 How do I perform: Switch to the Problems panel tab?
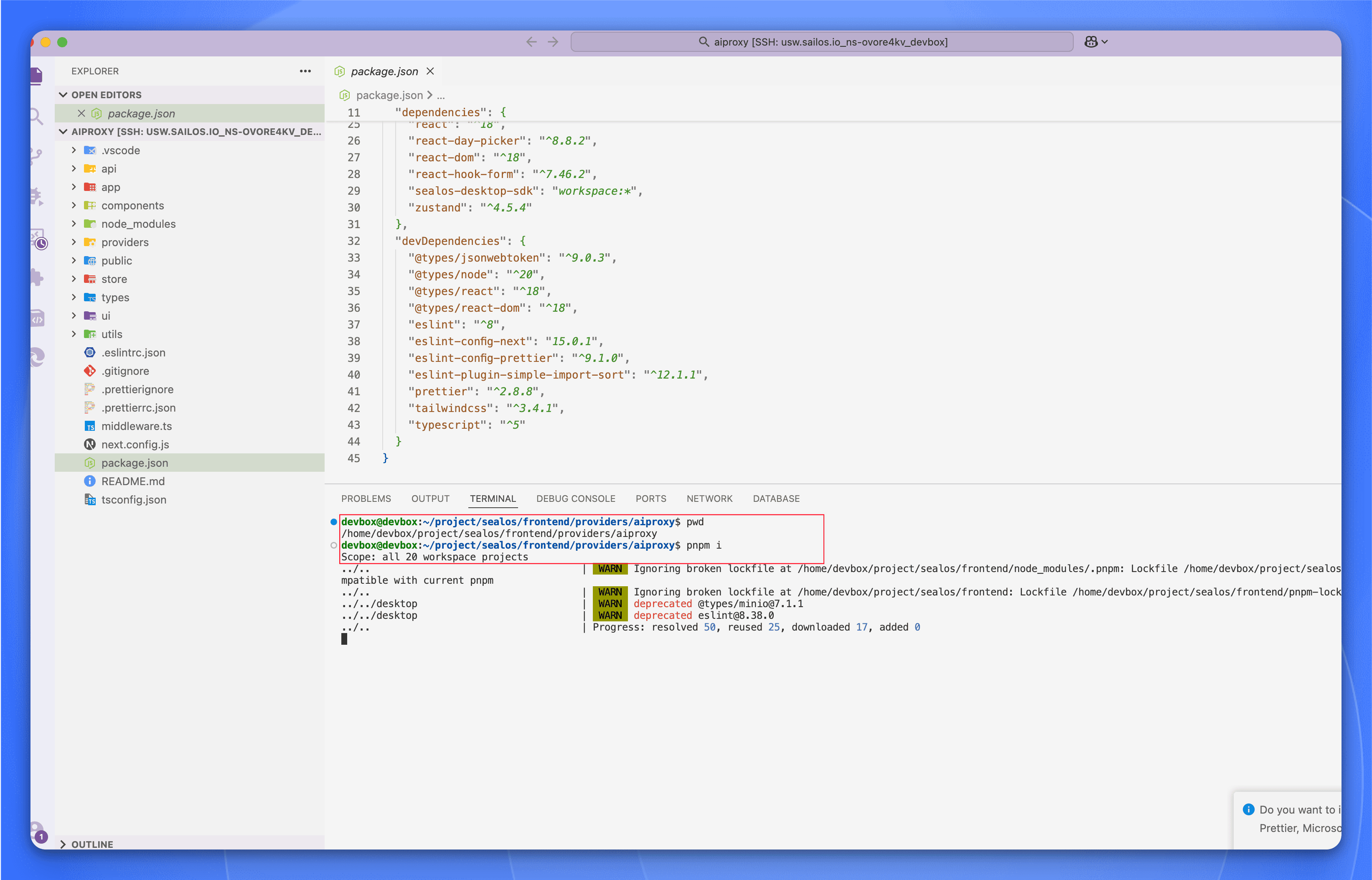pos(366,498)
